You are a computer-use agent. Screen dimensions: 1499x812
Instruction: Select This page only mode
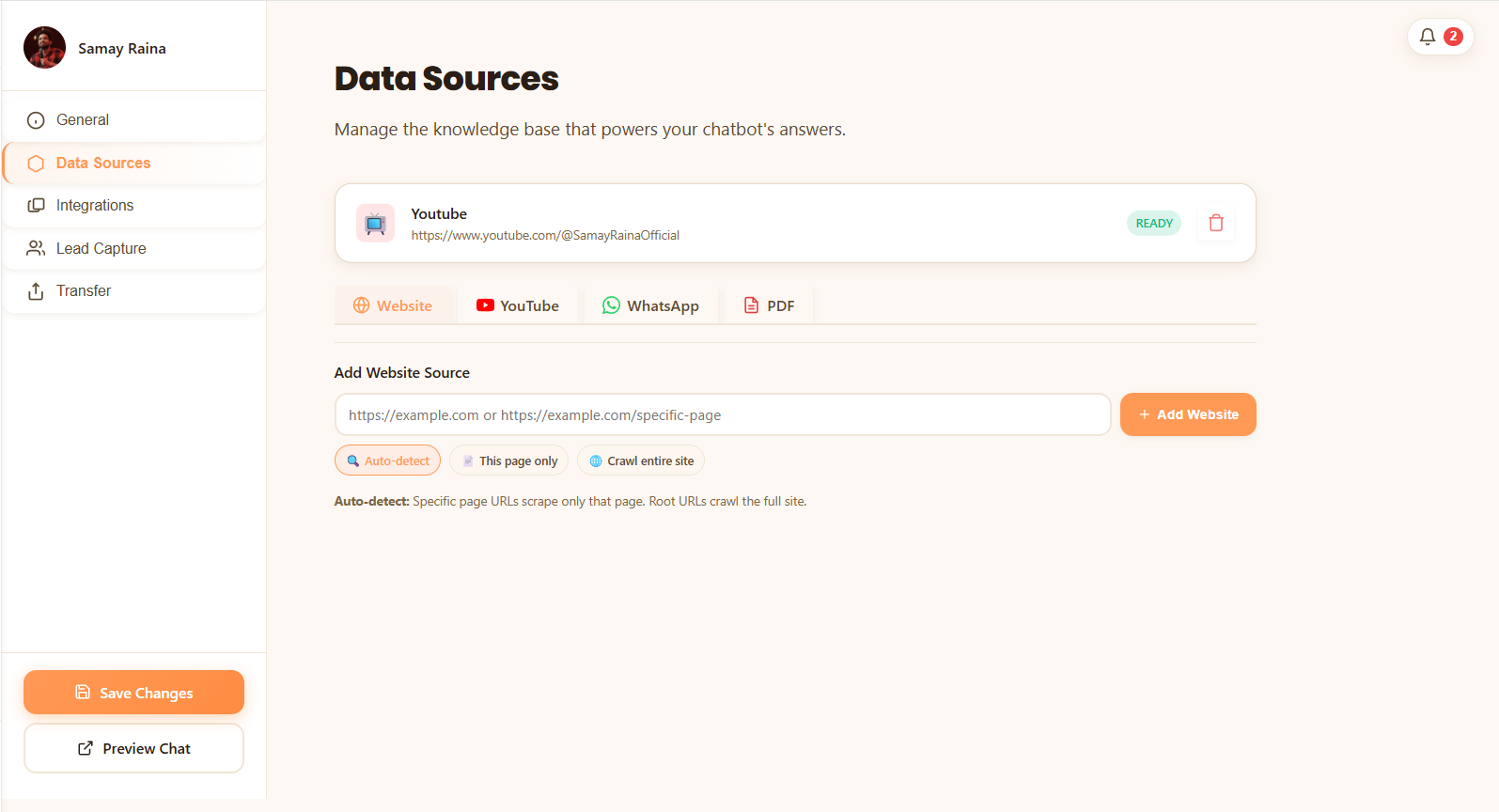click(508, 461)
